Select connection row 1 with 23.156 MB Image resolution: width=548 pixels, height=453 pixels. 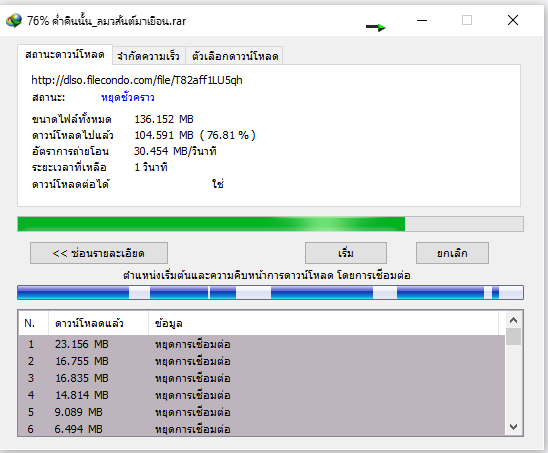pyautogui.click(x=262, y=344)
